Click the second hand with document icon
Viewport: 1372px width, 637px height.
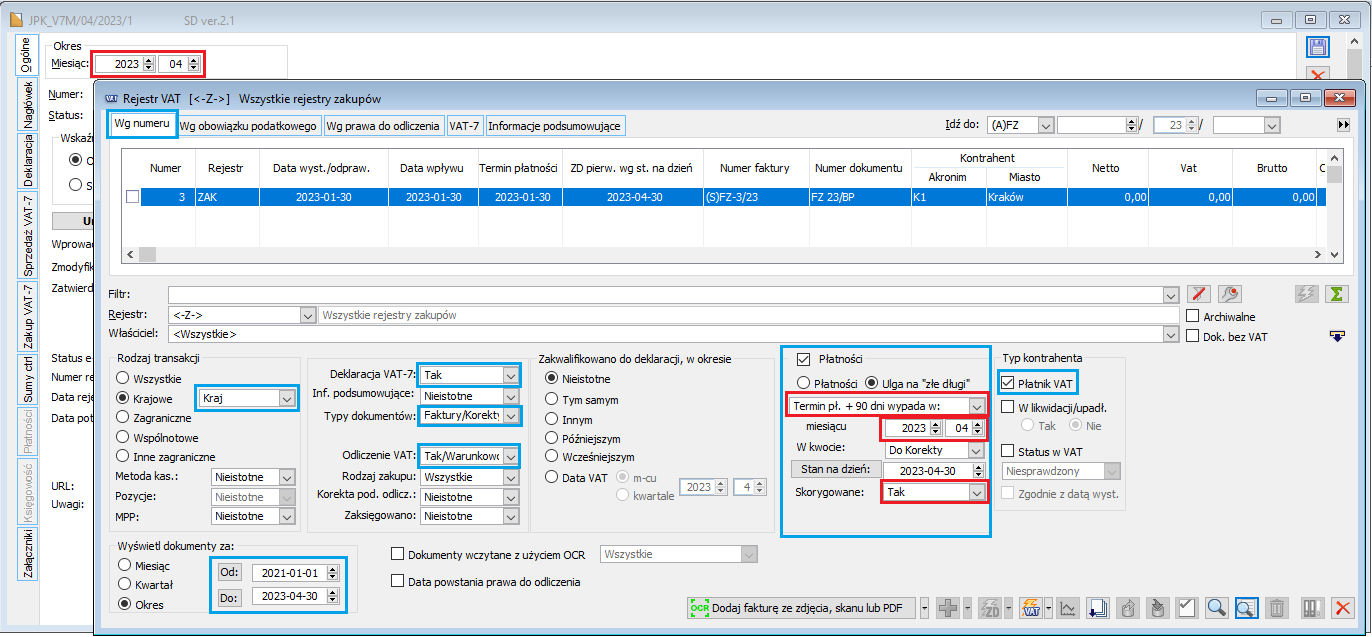pos(1157,607)
